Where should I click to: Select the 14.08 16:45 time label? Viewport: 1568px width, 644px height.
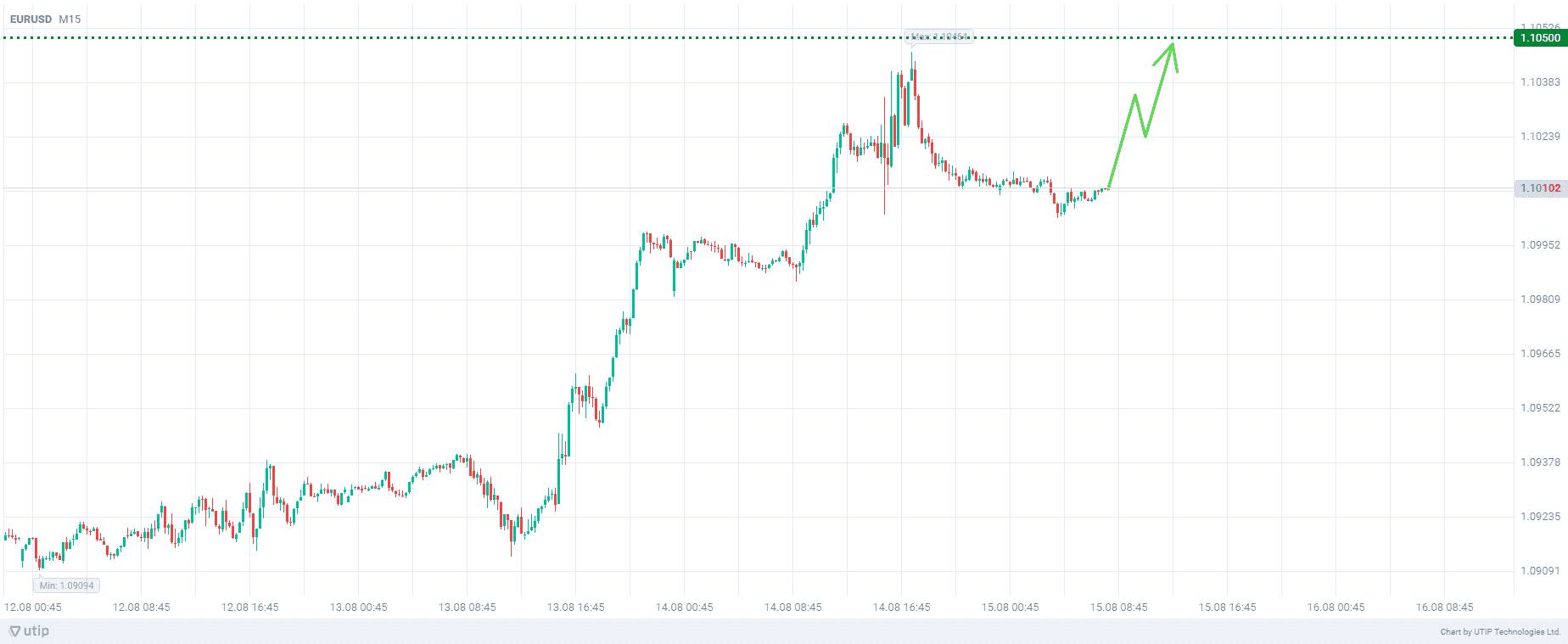[902, 608]
